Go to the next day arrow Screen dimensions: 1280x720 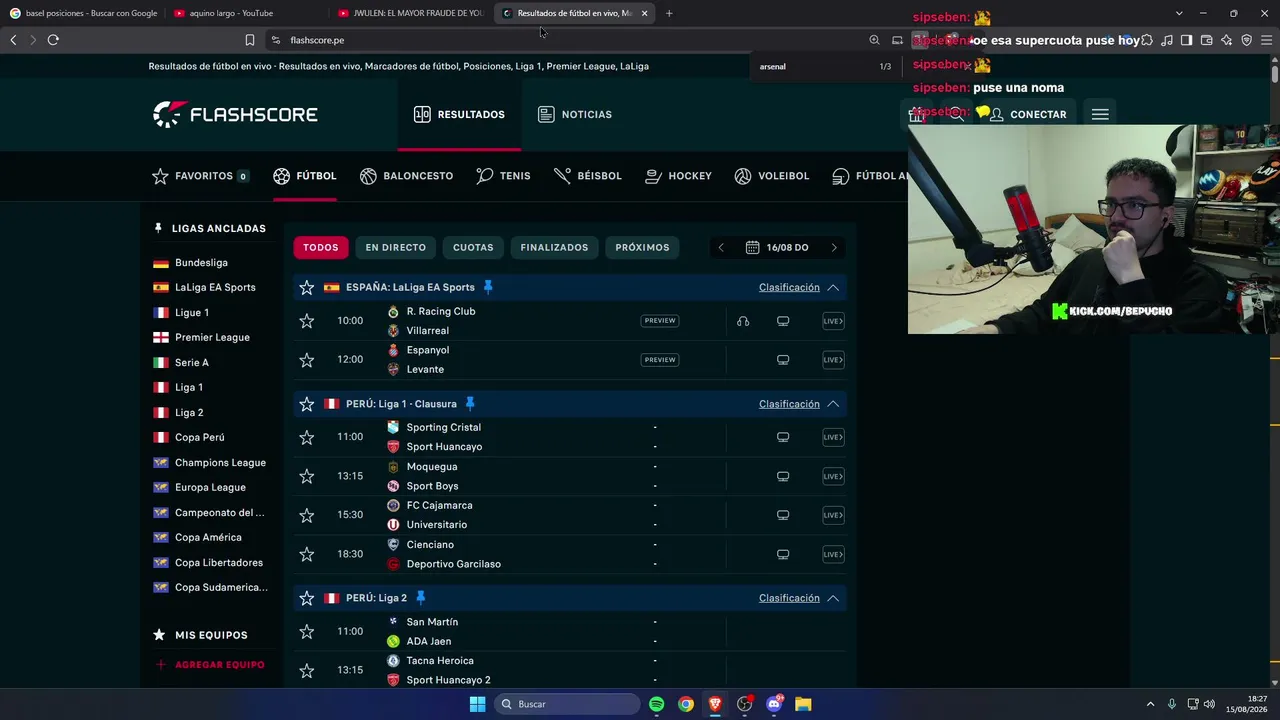pos(834,247)
